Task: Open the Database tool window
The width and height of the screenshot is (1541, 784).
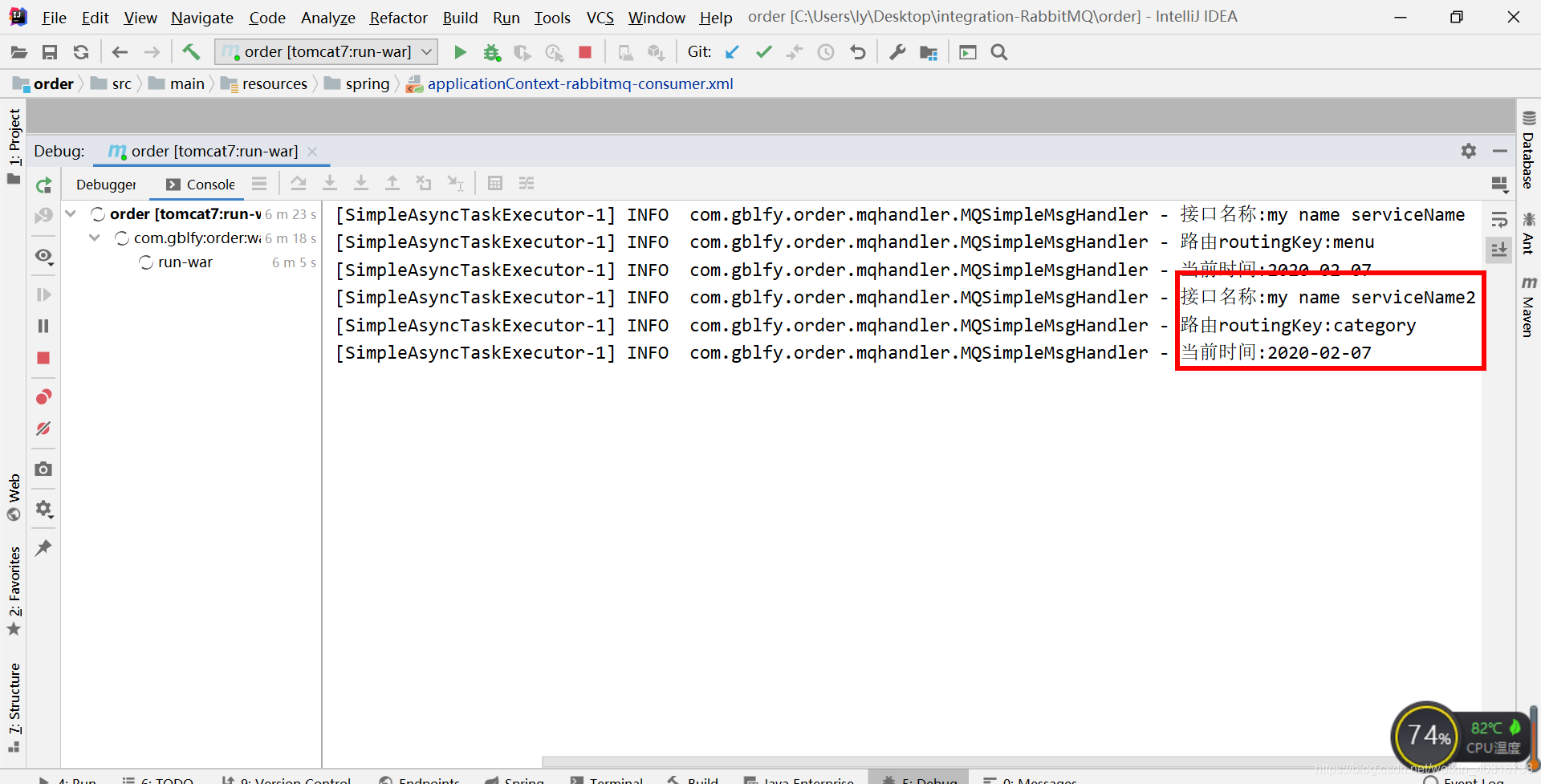Action: (1528, 151)
